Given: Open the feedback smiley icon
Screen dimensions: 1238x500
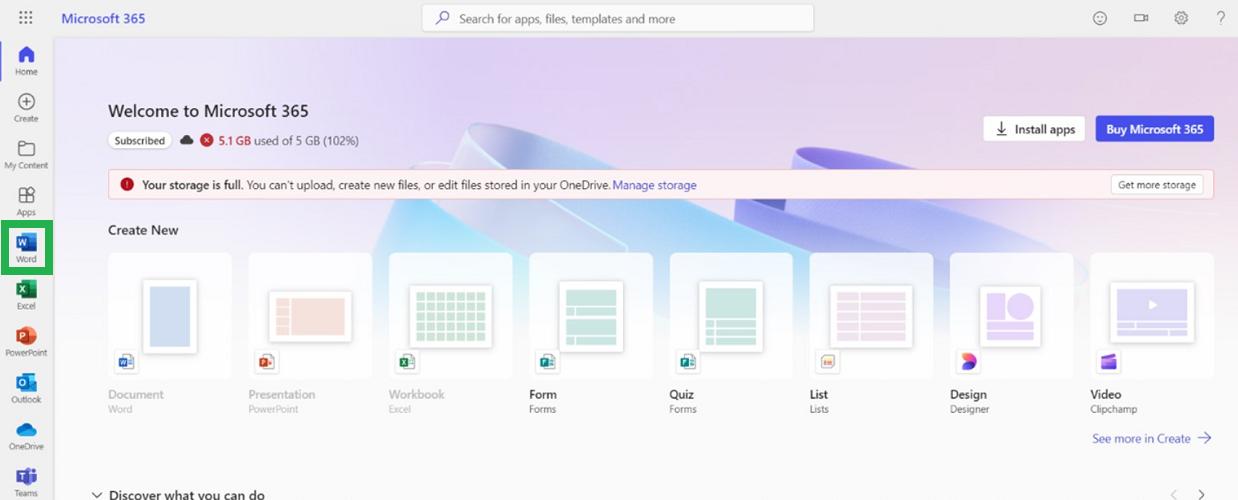Looking at the screenshot, I should click(1100, 18).
